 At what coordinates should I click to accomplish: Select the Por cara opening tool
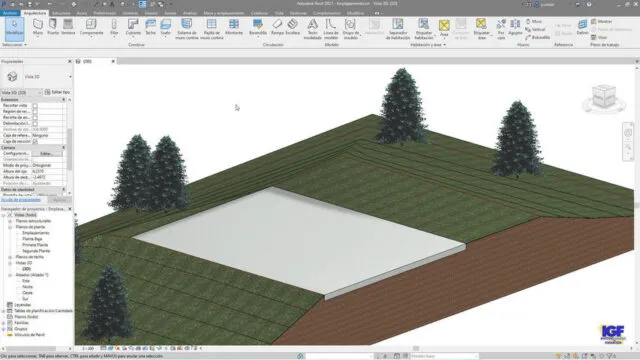501,29
